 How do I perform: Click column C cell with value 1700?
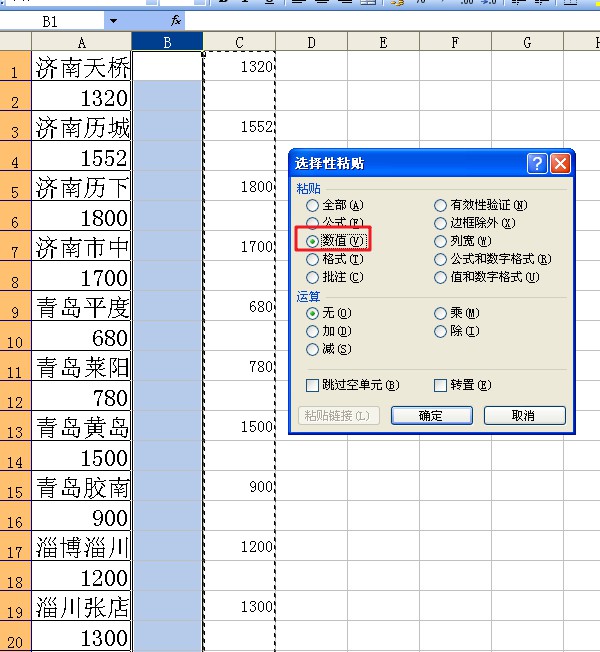239,246
